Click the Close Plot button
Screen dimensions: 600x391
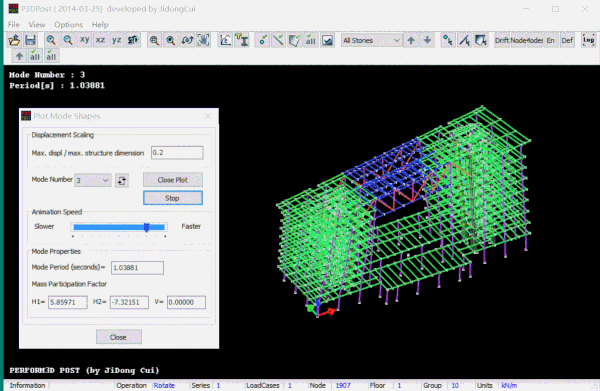click(x=173, y=180)
